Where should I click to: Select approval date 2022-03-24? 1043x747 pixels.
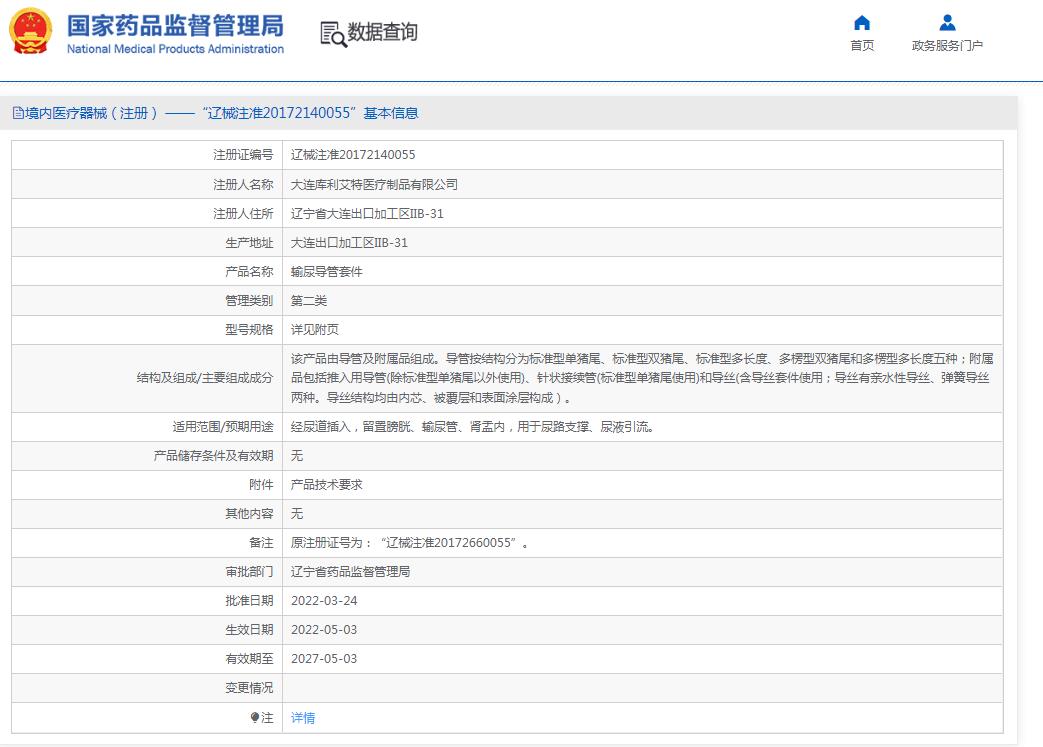tap(324, 601)
